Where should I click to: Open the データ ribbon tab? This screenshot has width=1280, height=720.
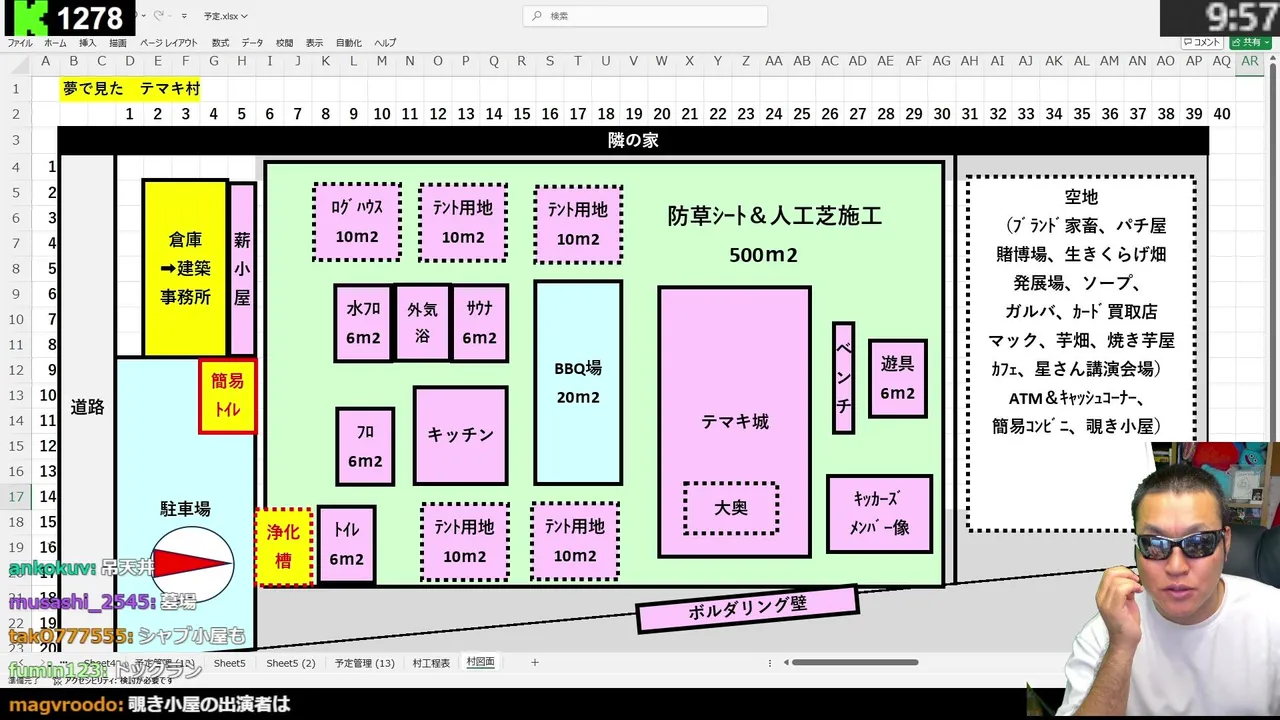coord(252,43)
